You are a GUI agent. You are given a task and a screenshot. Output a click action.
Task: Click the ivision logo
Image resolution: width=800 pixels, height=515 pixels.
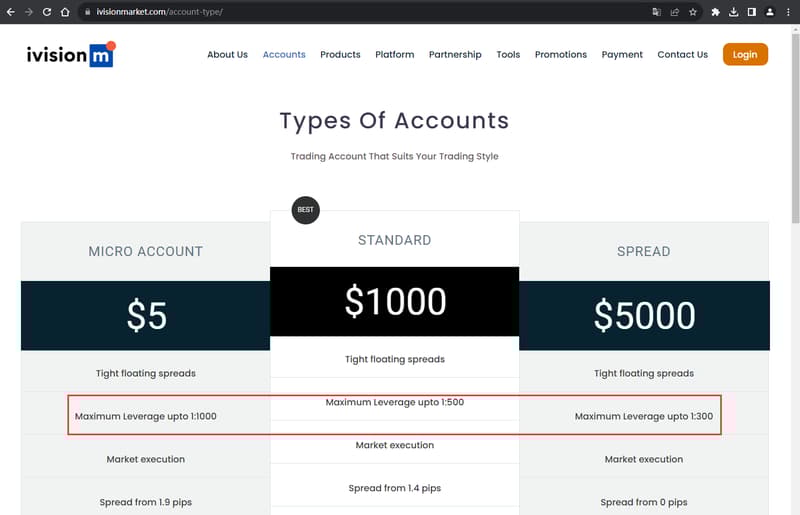pos(71,54)
